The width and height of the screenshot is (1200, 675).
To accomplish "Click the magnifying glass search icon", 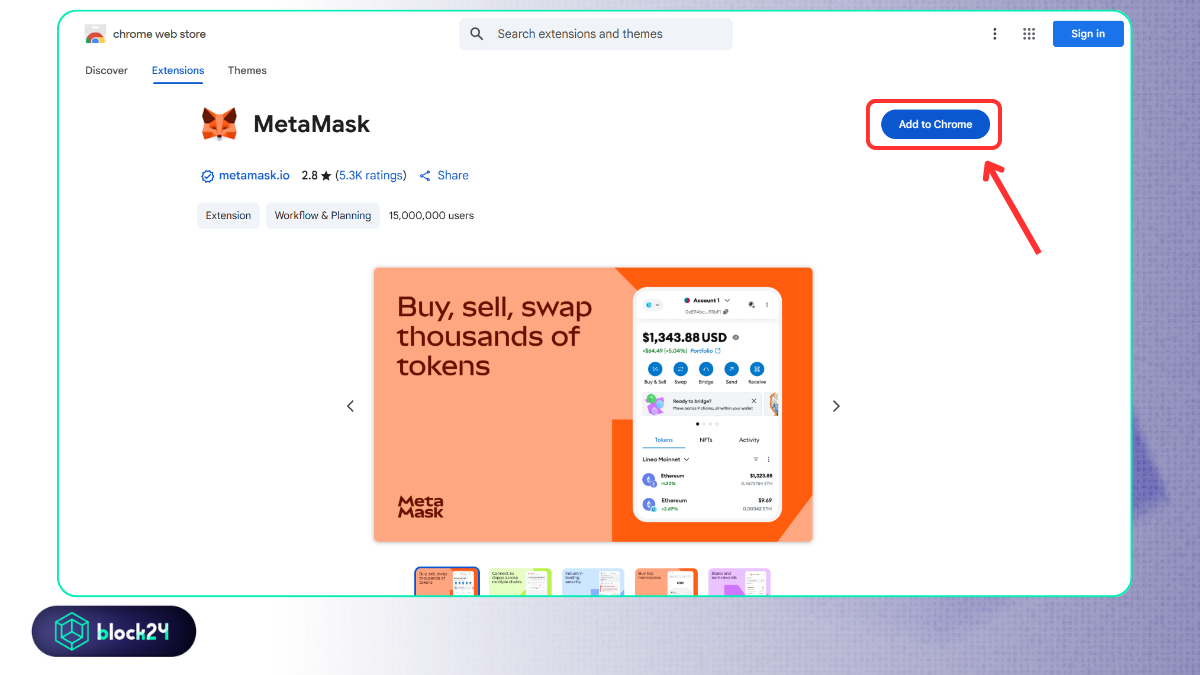I will [477, 34].
